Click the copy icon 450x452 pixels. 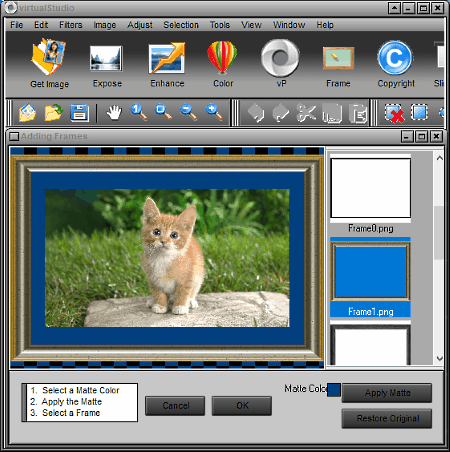pos(332,113)
